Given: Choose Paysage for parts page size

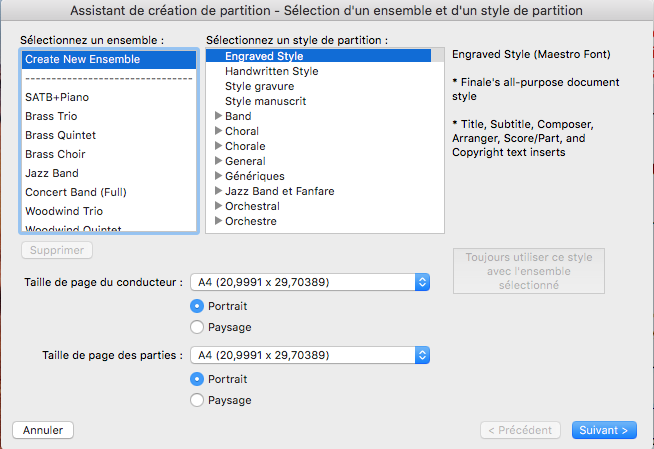Looking at the screenshot, I should [x=197, y=400].
